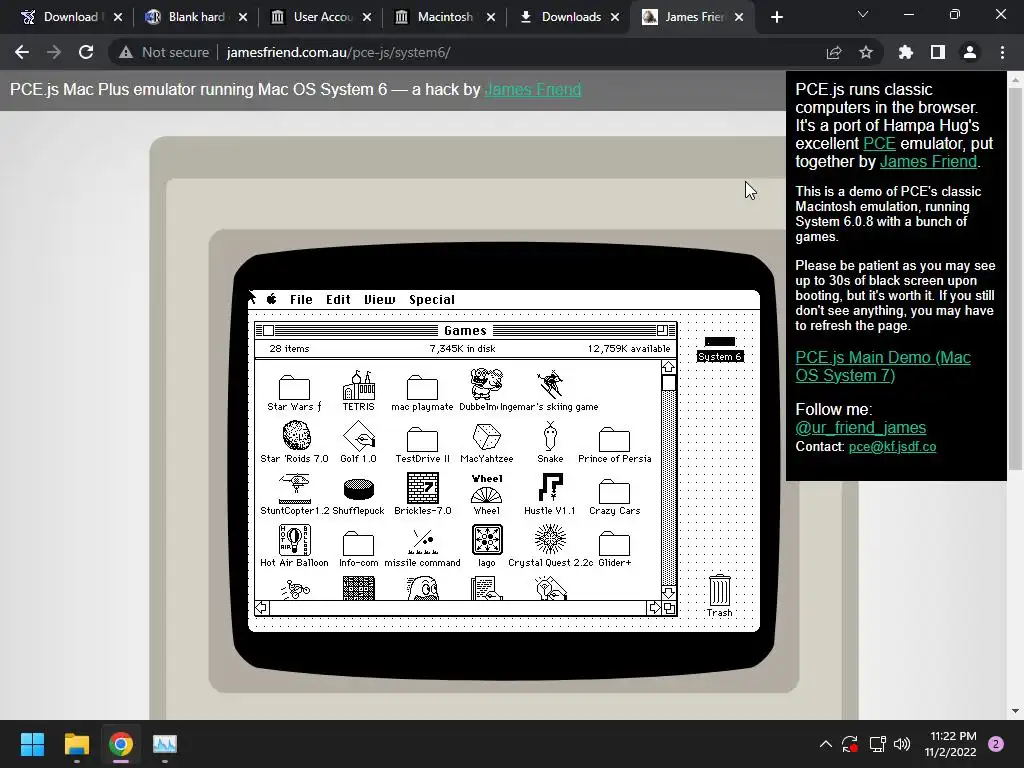This screenshot has height=768, width=1024.
Task: Open PCE.js Main Demo System 7 link
Action: [x=883, y=366]
